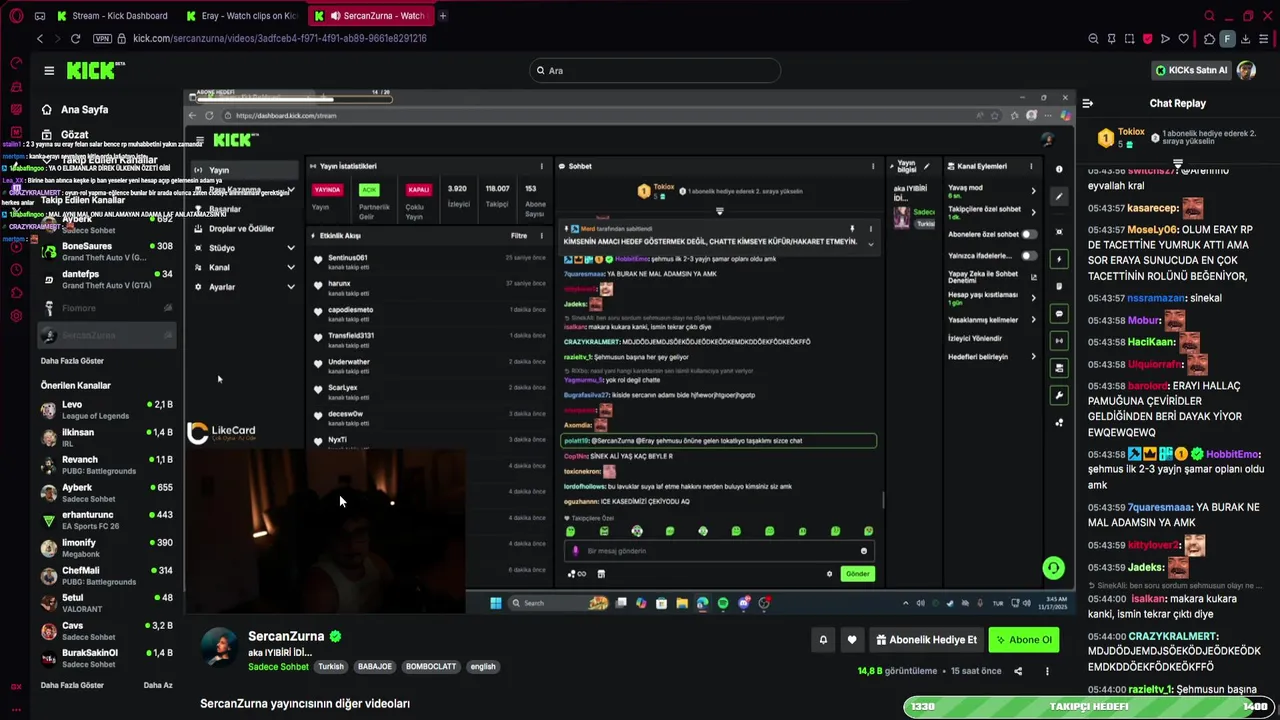1280x720 pixels.
Task: Open BurakSakinOl recommended channel
Action: (x=107, y=658)
